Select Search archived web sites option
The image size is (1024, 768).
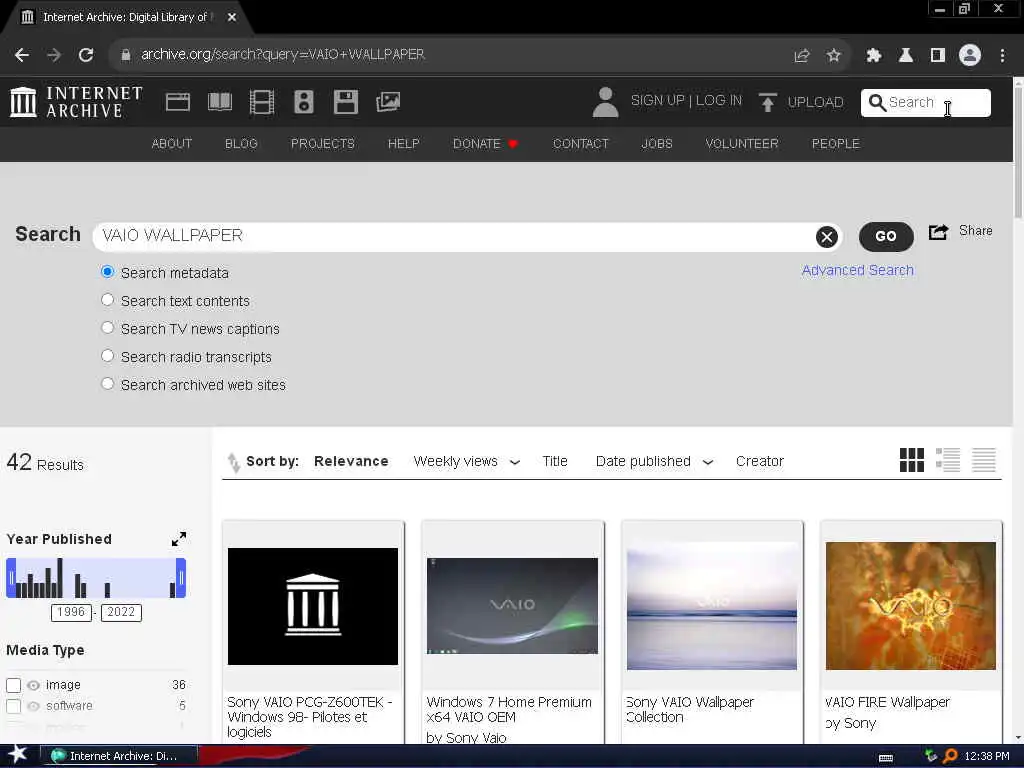[107, 384]
